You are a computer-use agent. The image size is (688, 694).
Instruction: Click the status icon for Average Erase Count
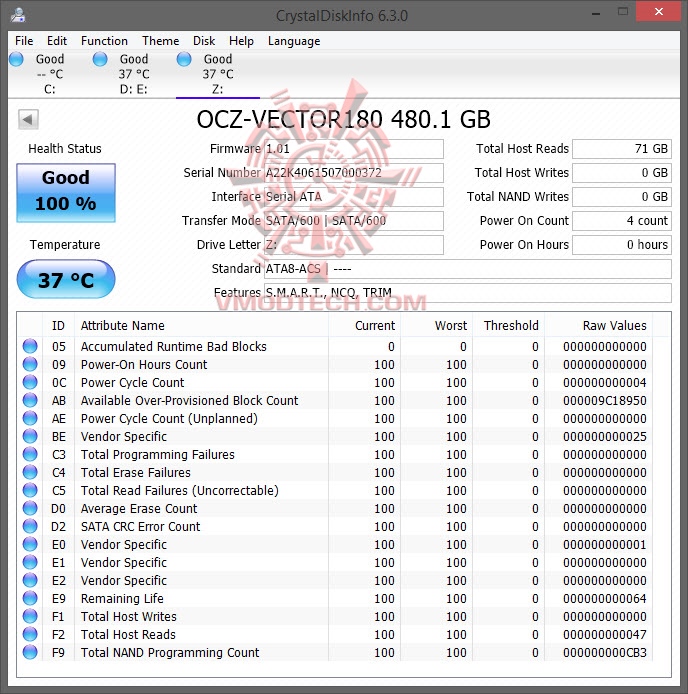pyautogui.click(x=30, y=508)
